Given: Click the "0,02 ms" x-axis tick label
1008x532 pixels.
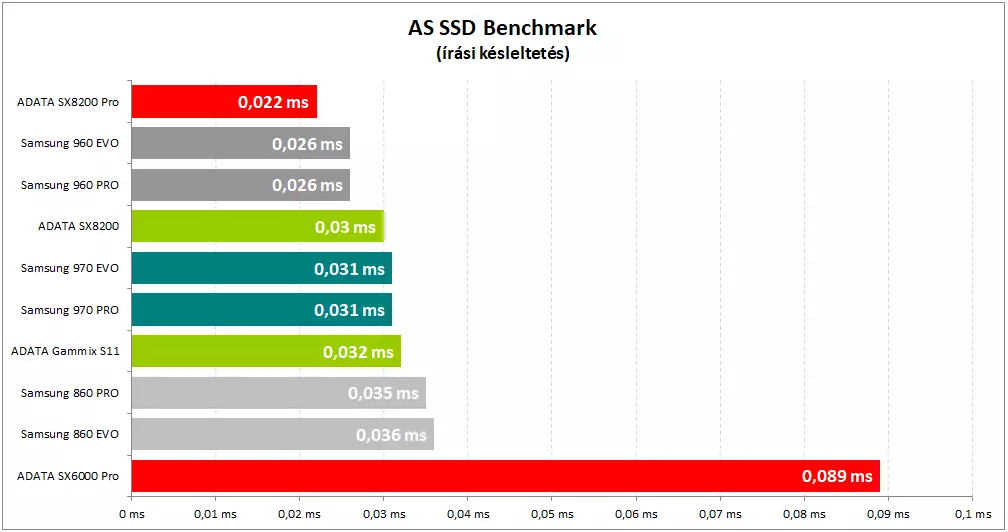Looking at the screenshot, I should [300, 514].
